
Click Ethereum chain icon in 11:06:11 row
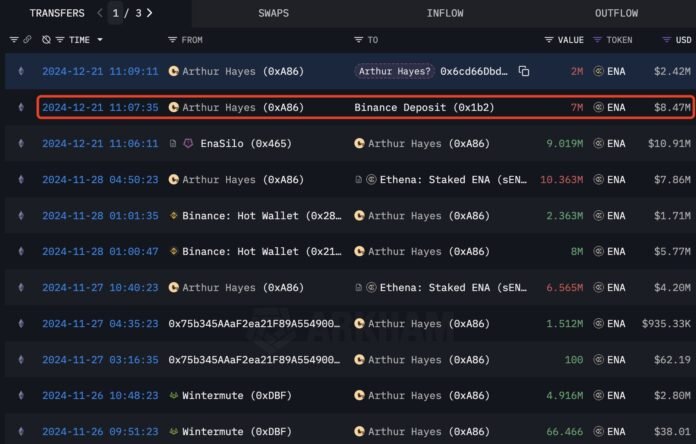21,143
